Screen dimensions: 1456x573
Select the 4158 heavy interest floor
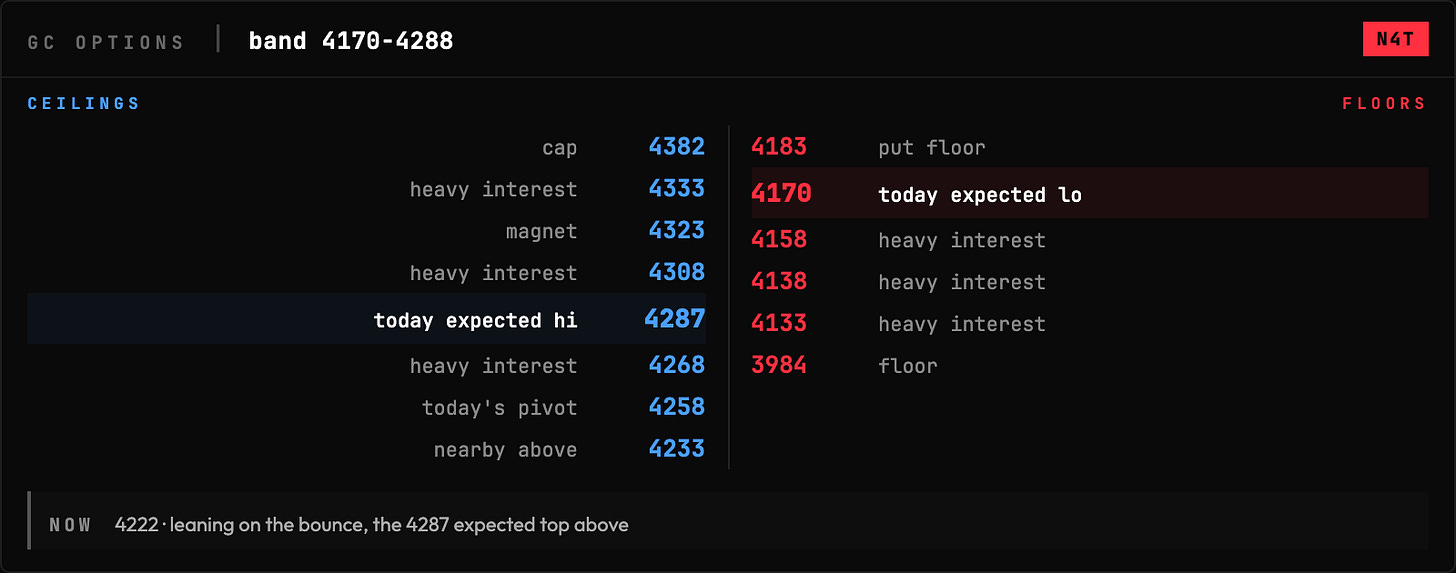(x=1090, y=240)
